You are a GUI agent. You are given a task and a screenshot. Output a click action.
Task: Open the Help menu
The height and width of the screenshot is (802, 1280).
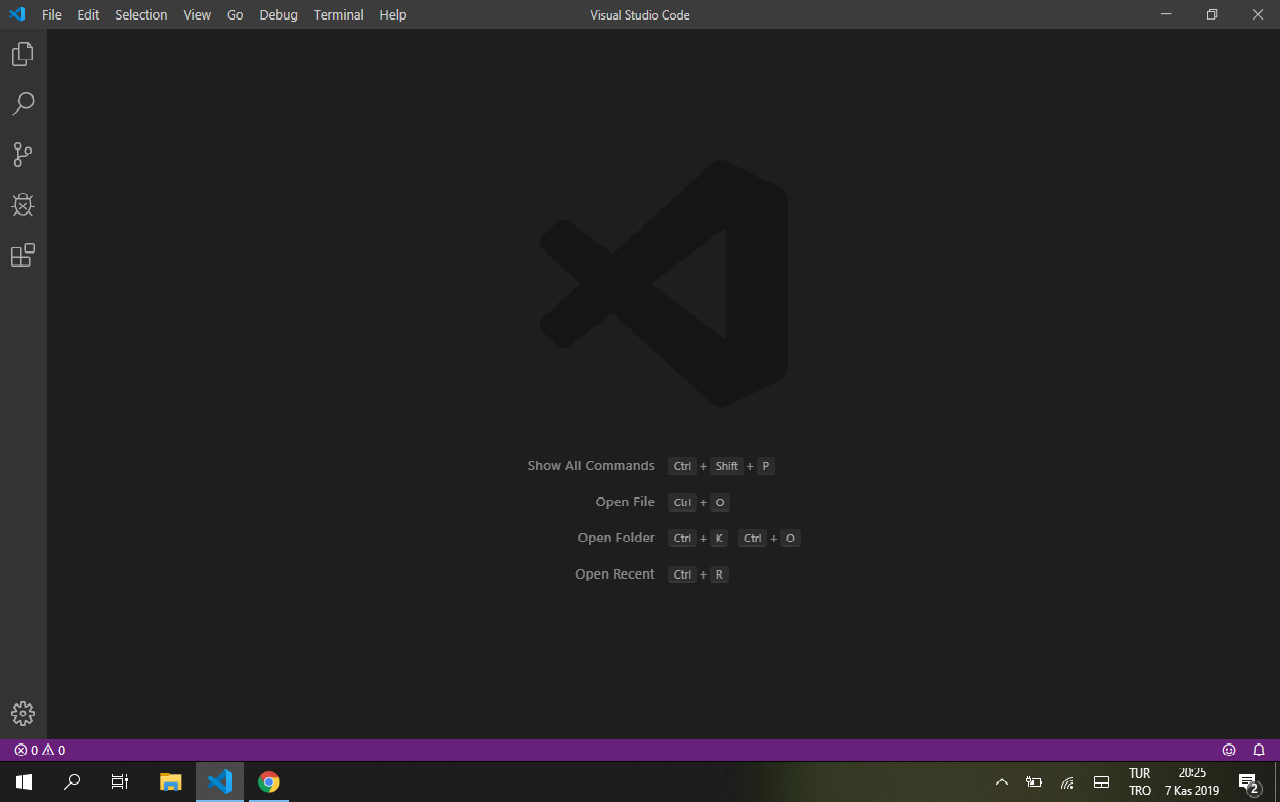pyautogui.click(x=393, y=15)
